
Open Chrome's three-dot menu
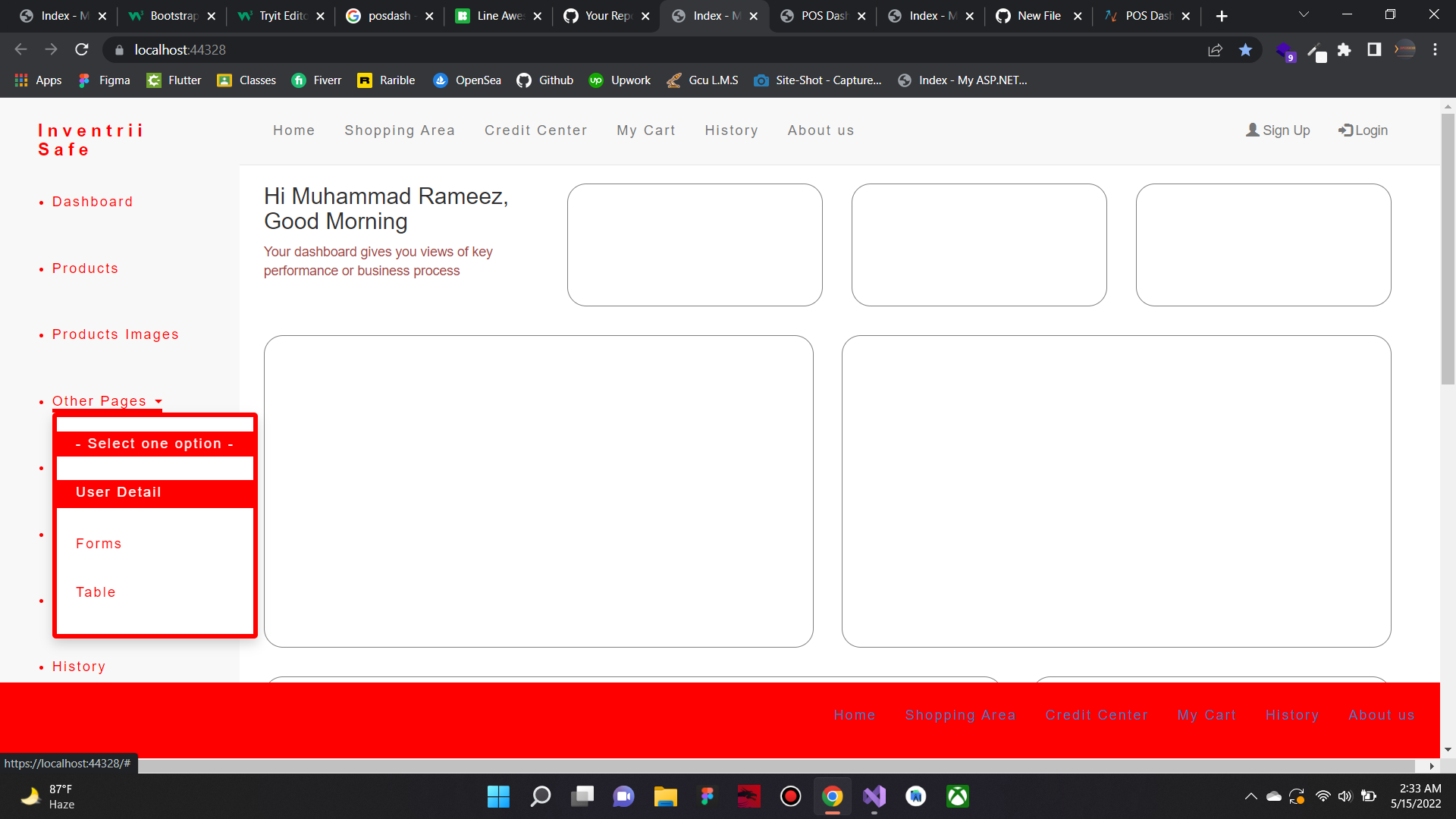pos(1435,49)
